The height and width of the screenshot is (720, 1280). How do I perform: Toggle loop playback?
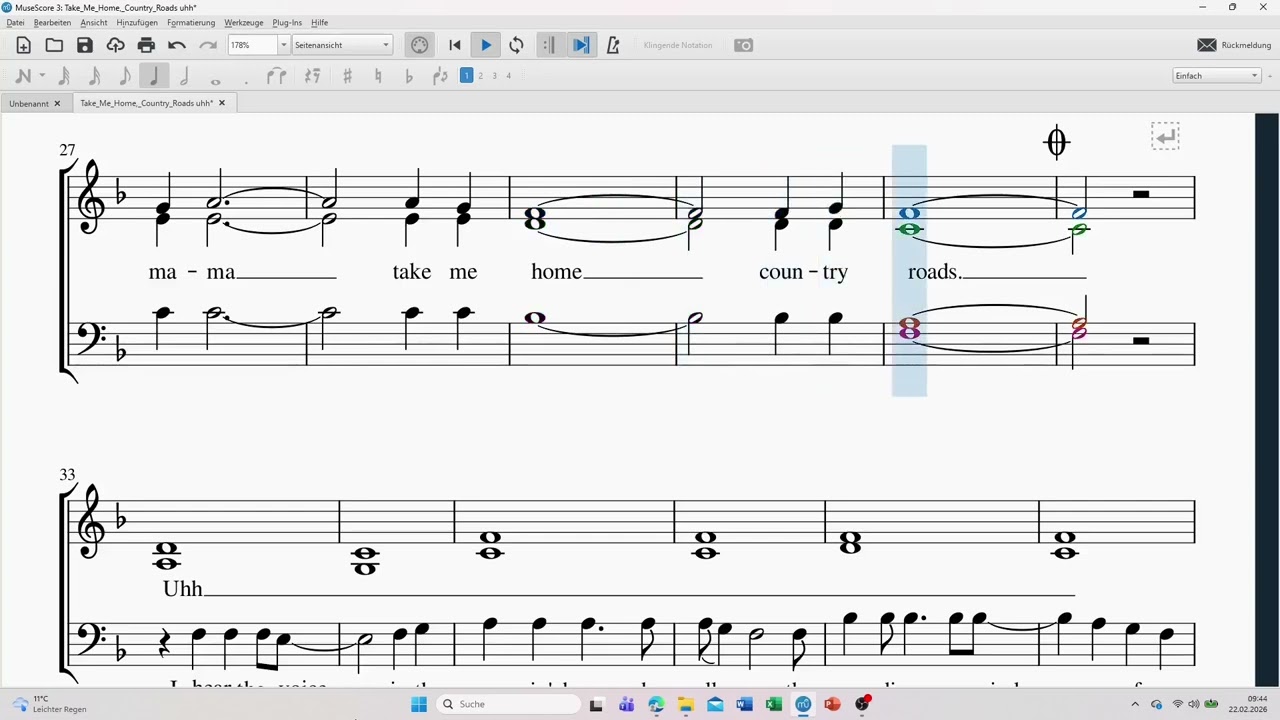pos(516,45)
